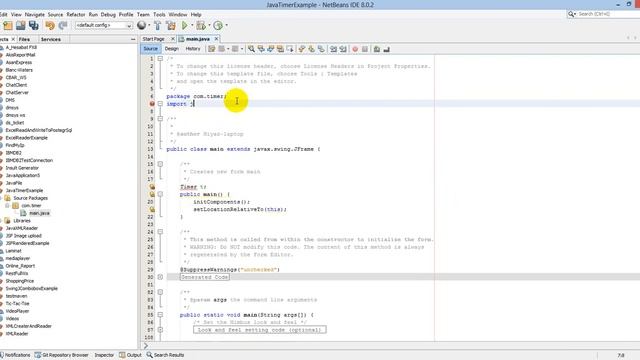Click the warning hint icon beside Timer t line
The height and width of the screenshot is (360, 640).
[152, 187]
